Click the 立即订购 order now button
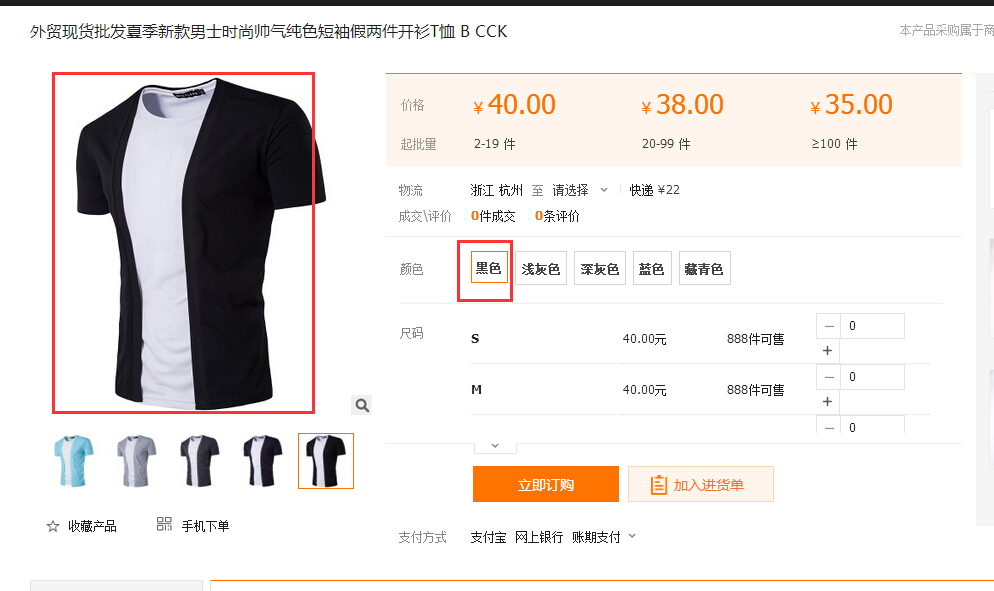994x591 pixels. [546, 484]
